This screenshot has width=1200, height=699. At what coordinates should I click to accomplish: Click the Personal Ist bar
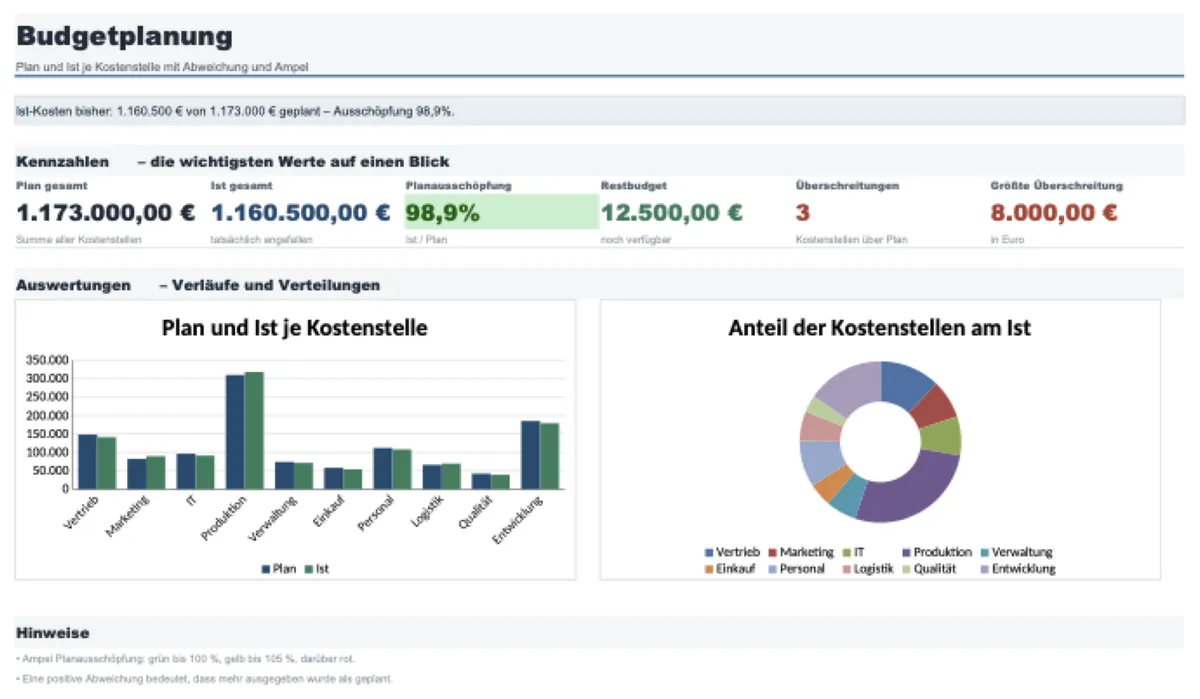pyautogui.click(x=401, y=469)
